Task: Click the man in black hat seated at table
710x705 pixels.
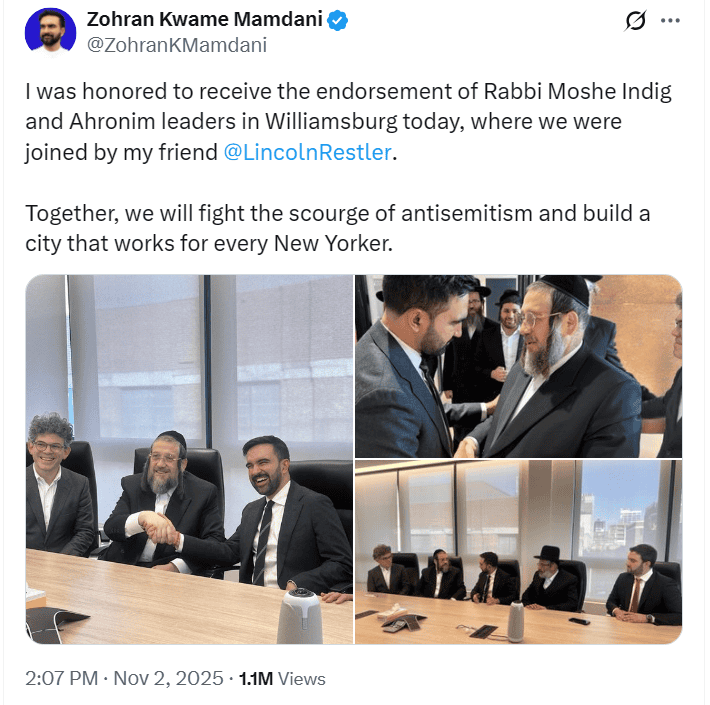Action: pyautogui.click(x=551, y=577)
